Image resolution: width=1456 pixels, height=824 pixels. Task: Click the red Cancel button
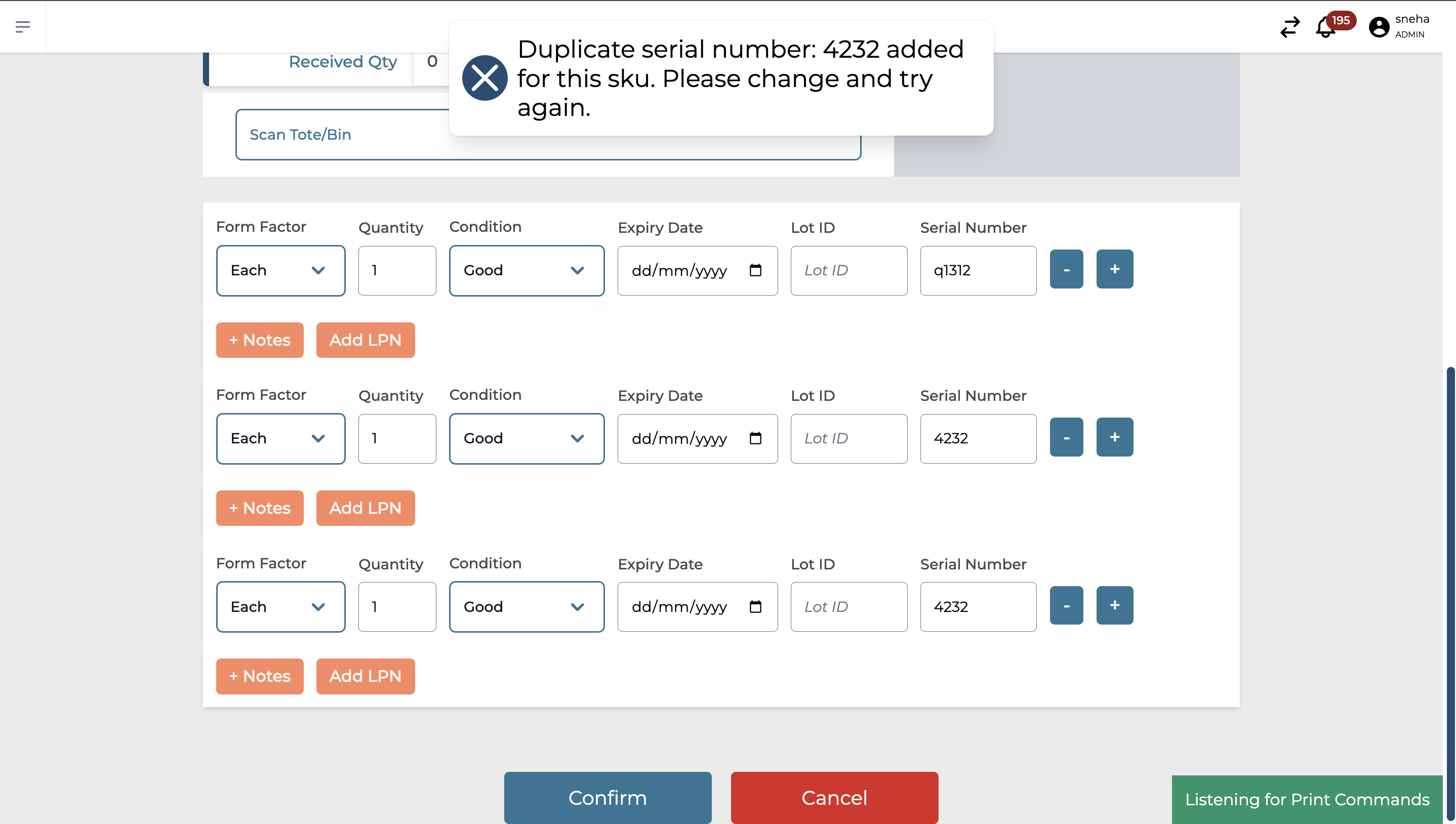pos(833,797)
